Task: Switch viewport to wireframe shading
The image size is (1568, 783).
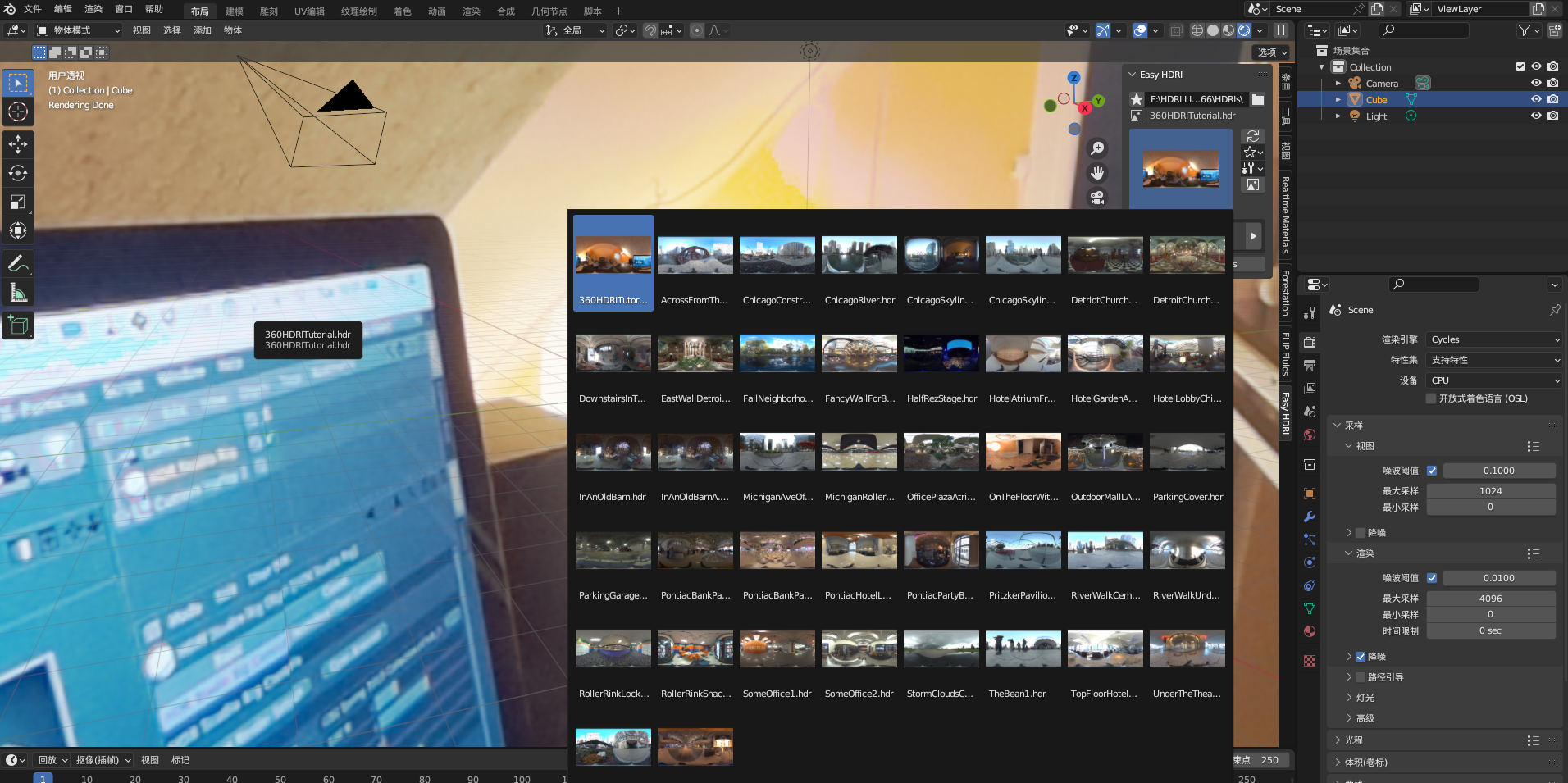Action: pyautogui.click(x=1197, y=30)
